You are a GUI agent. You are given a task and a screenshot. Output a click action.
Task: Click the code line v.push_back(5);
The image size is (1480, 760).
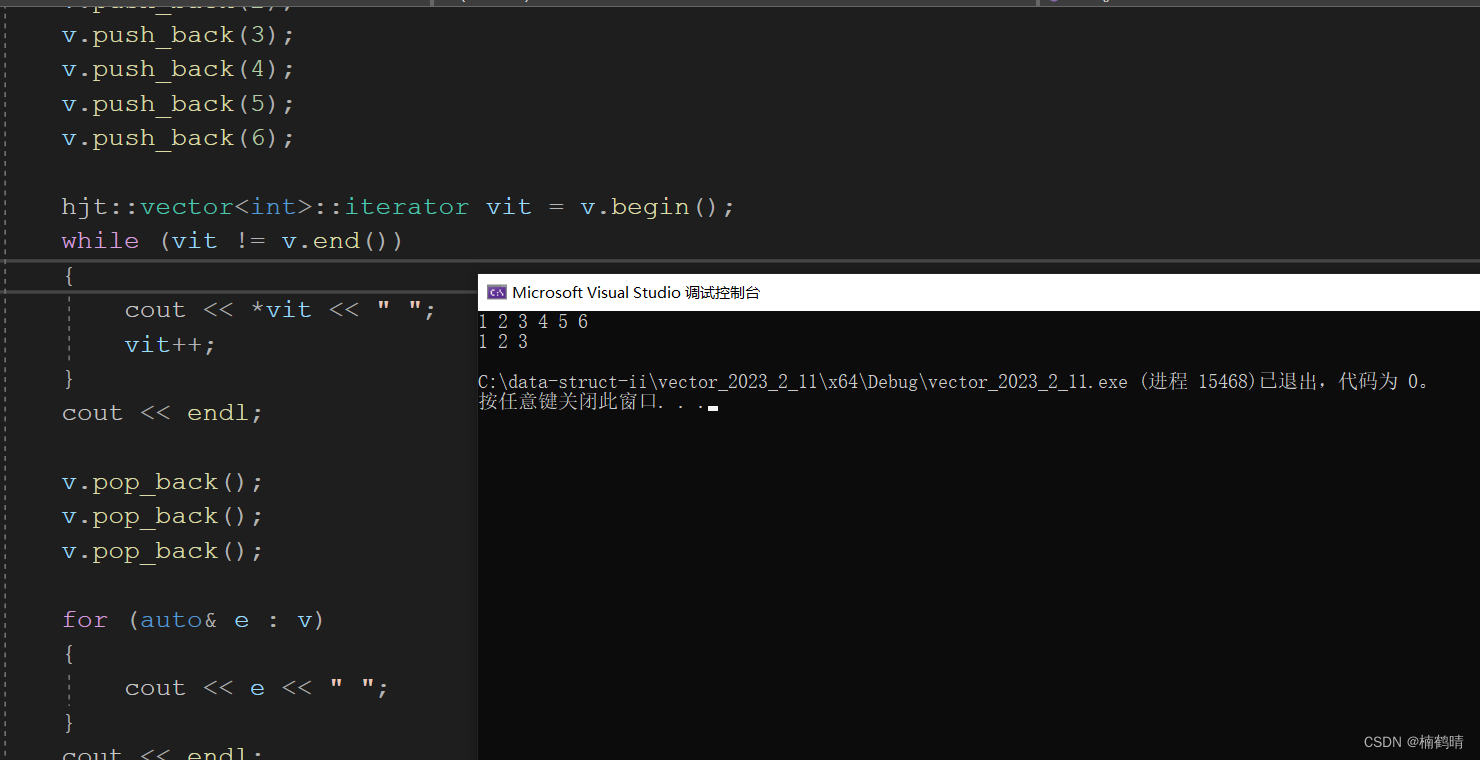178,104
